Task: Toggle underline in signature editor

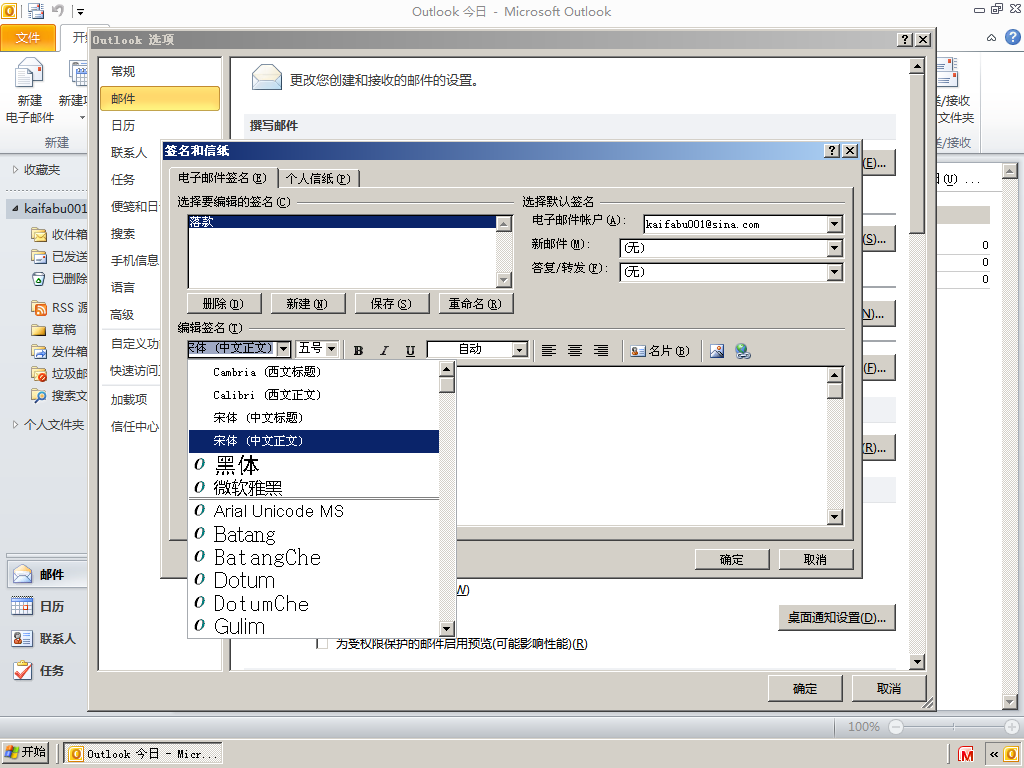Action: pyautogui.click(x=410, y=351)
